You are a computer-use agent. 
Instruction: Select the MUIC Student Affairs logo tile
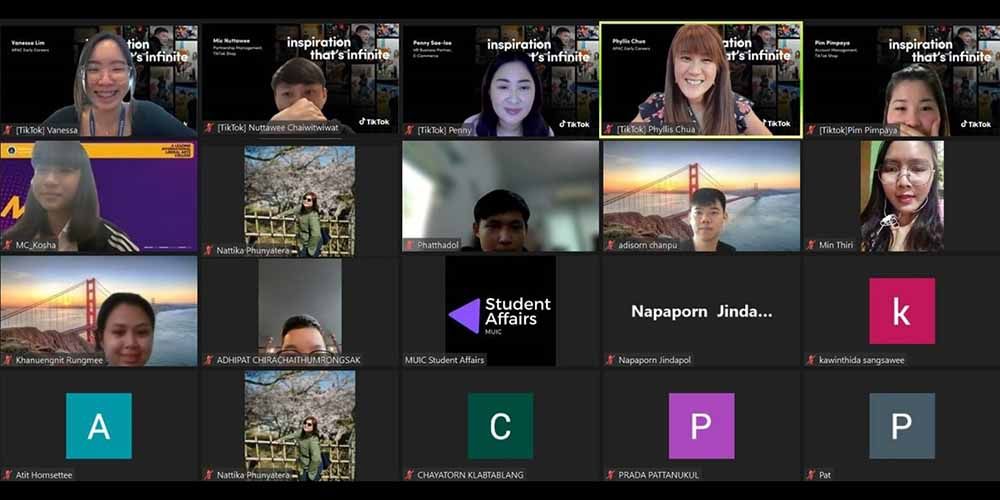[500, 310]
